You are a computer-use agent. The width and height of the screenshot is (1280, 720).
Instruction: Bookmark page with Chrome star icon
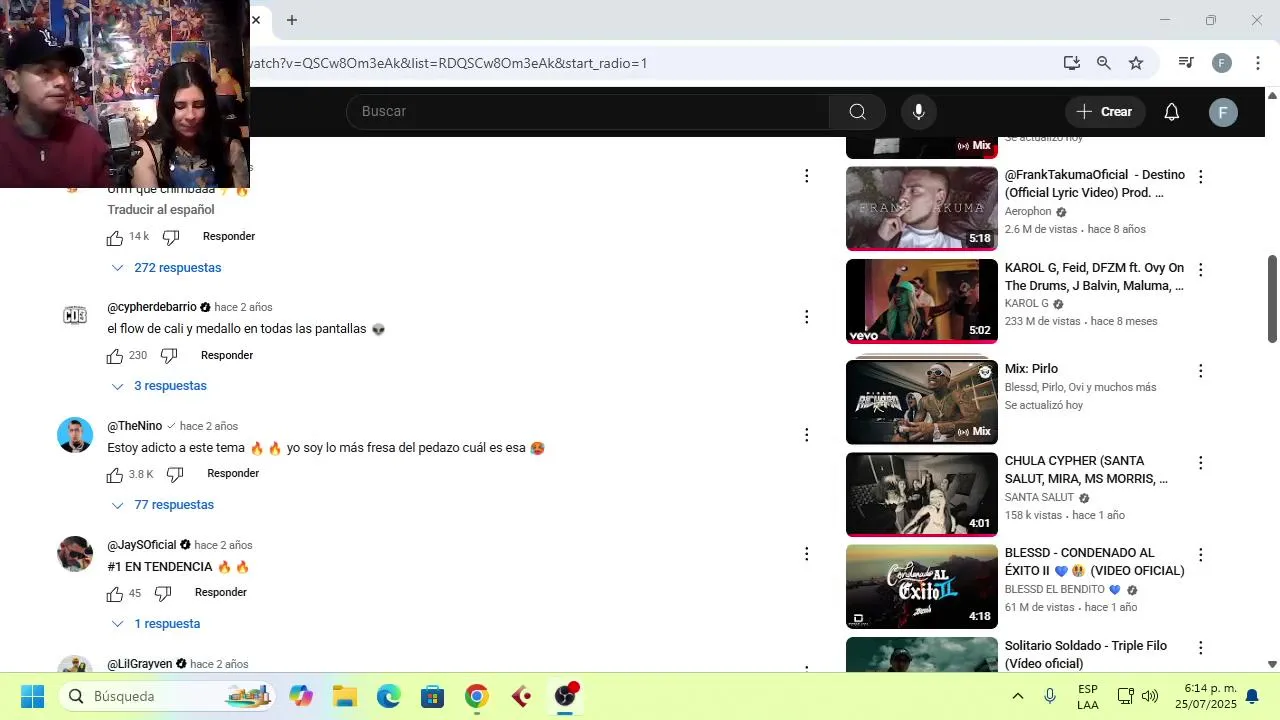tap(1136, 63)
